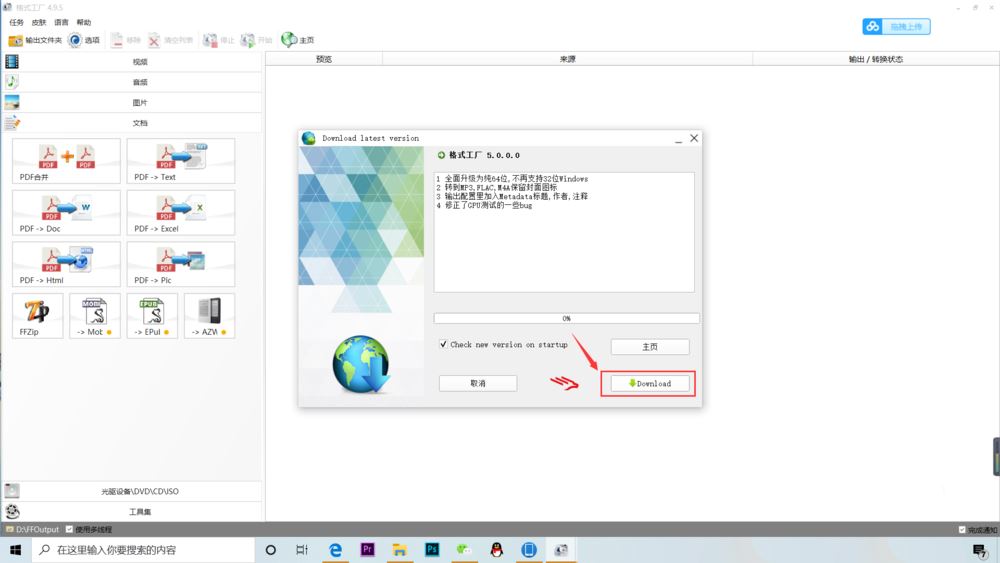The width and height of the screenshot is (1000, 563).
Task: Click the 移除 remove toolbar button
Action: tap(126, 40)
